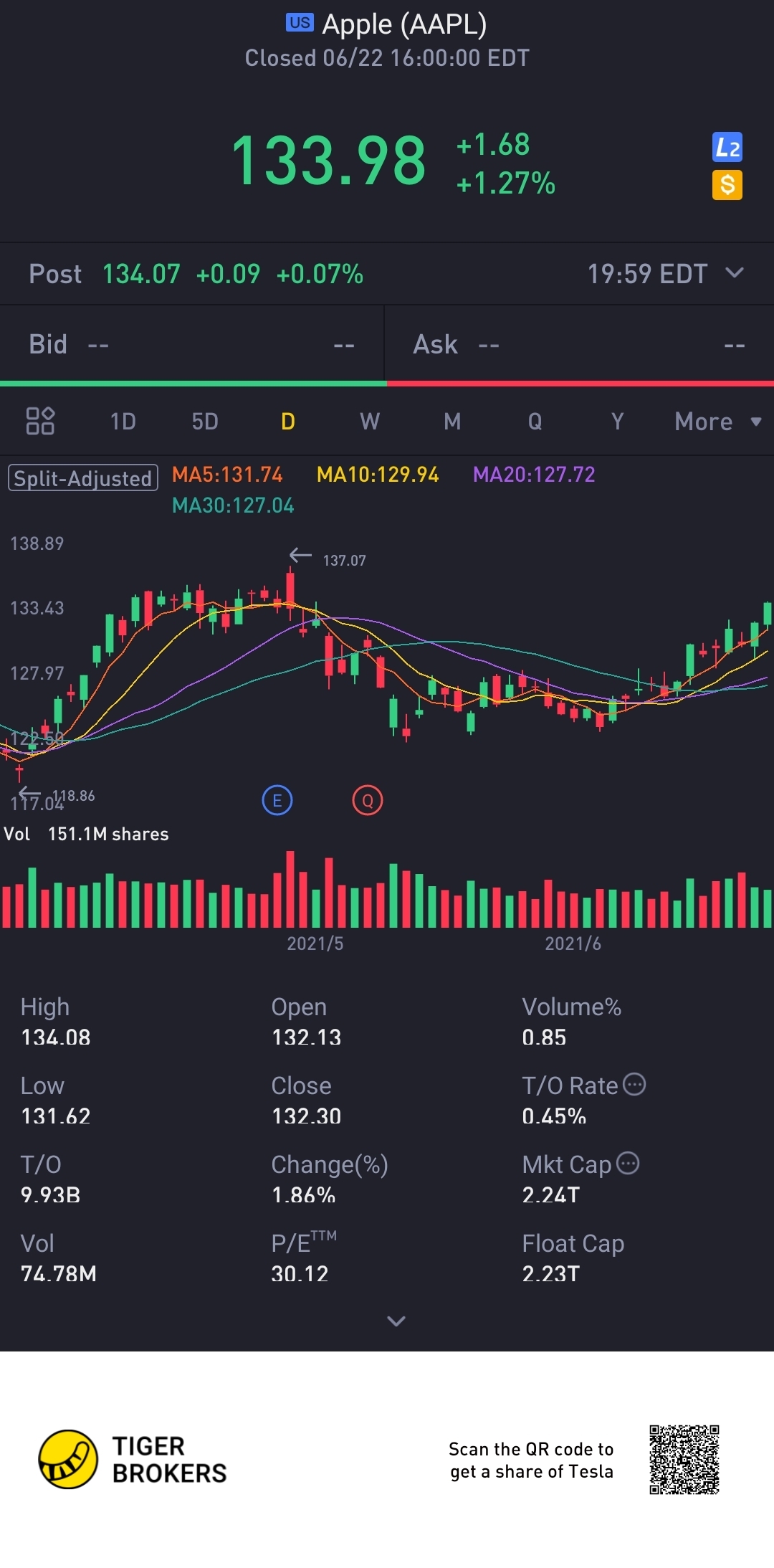Tap the US market flag badge
The width and height of the screenshot is (774, 1568).
pyautogui.click(x=300, y=23)
